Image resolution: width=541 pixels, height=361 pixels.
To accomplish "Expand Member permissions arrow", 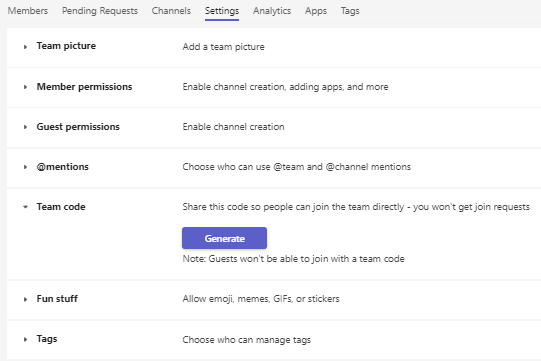I will pos(25,87).
